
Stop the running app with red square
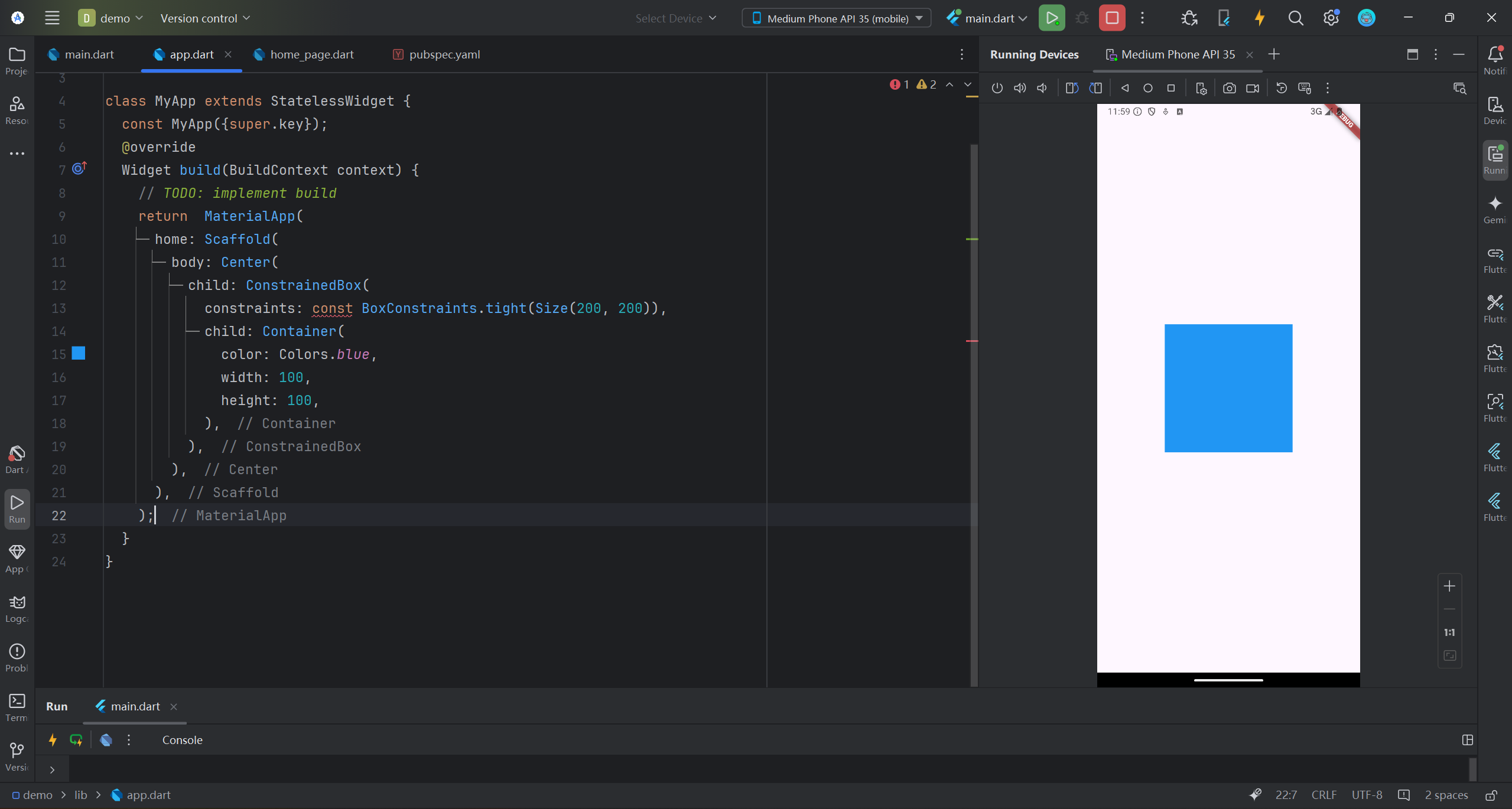pyautogui.click(x=1111, y=18)
